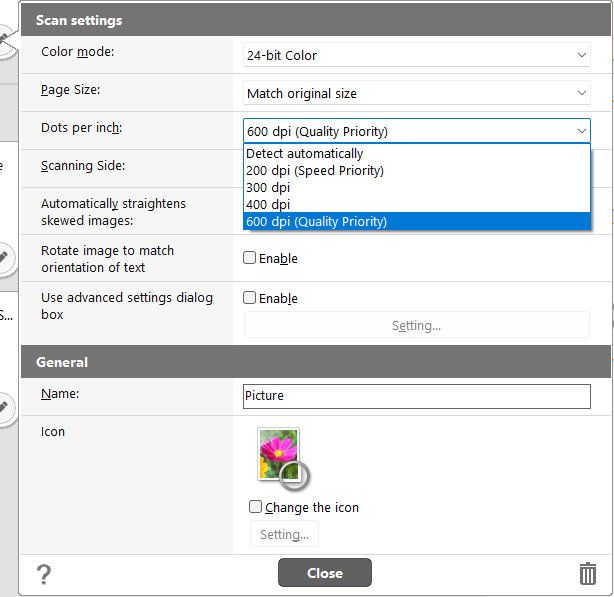Viewport: 614px width, 597px height.
Task: Click the Name input field containing Picture
Action: [416, 396]
